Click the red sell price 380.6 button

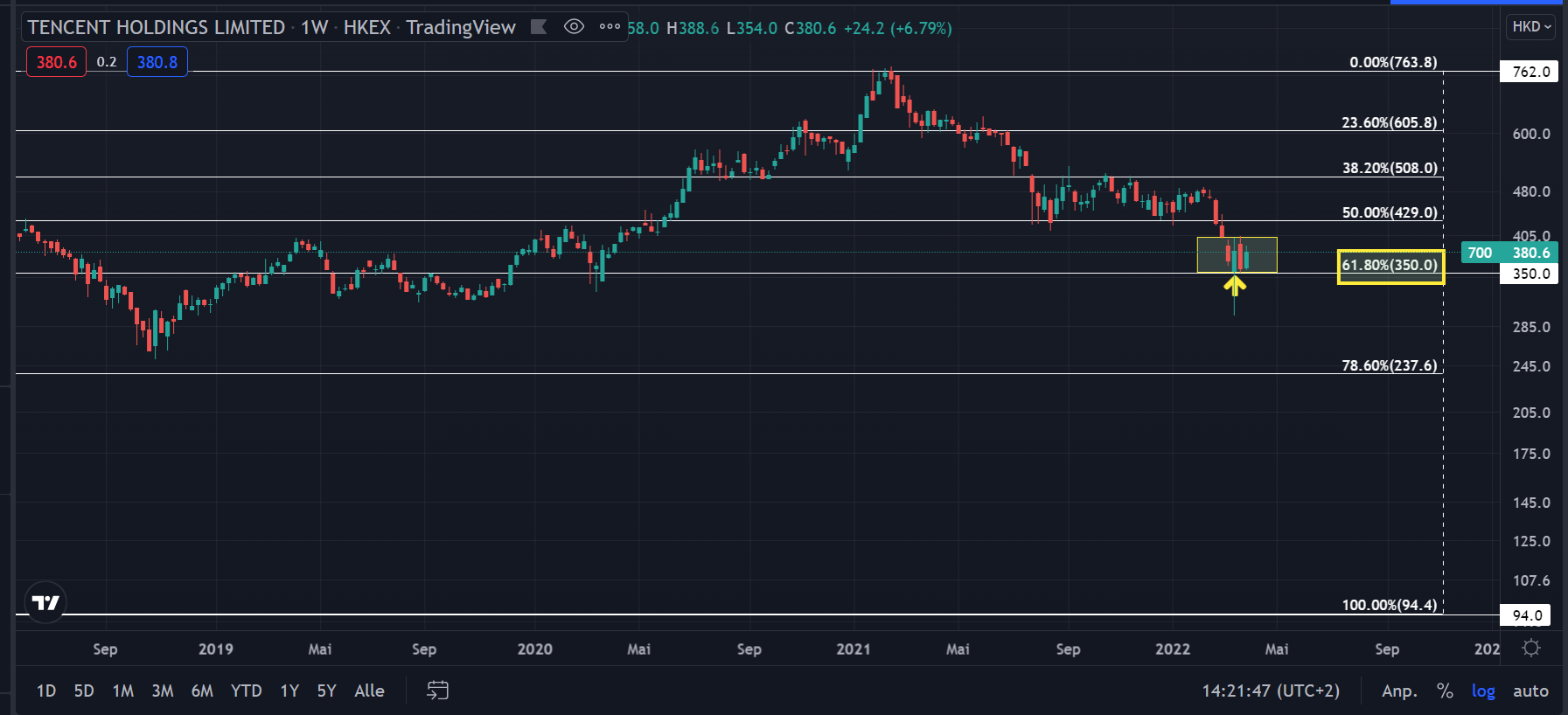57,62
